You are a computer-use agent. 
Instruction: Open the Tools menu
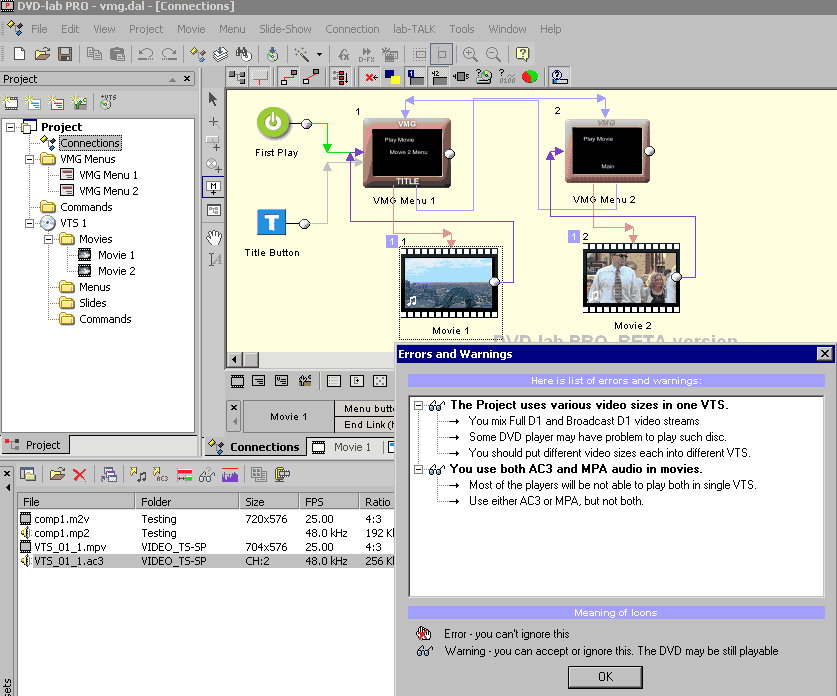[x=462, y=29]
